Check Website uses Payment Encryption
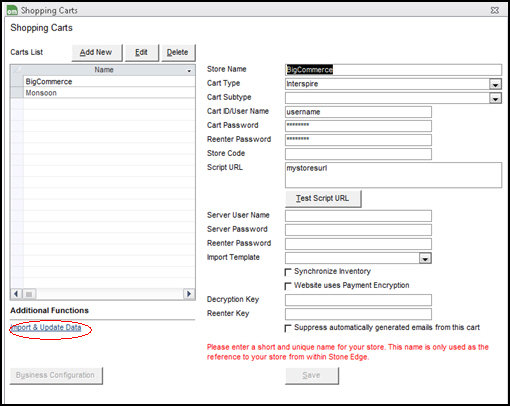This screenshot has height=406, width=510. 288,286
